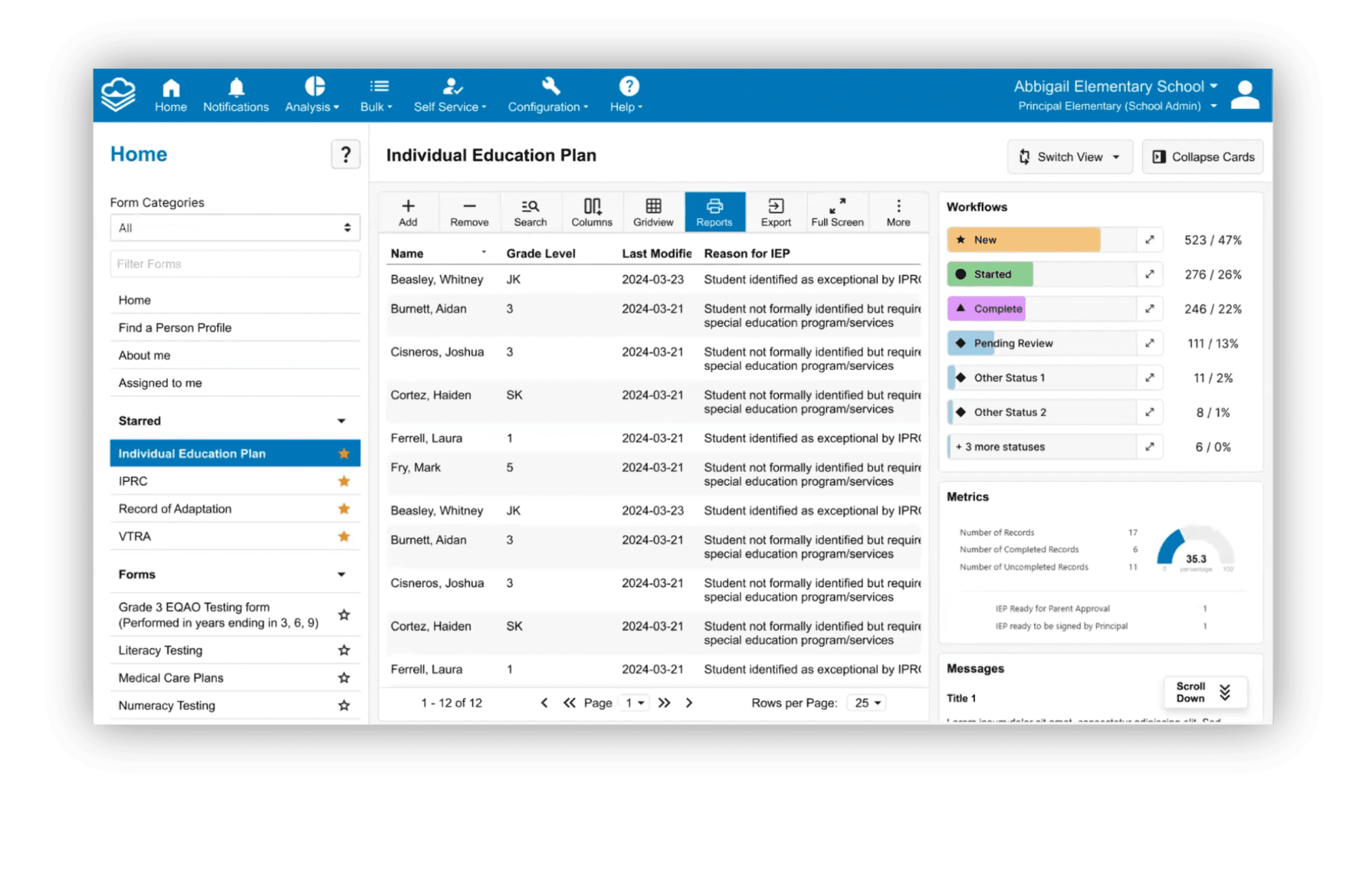Image resolution: width=1358 pixels, height=896 pixels.
Task: Jump to first page double arrow
Action: 569,703
